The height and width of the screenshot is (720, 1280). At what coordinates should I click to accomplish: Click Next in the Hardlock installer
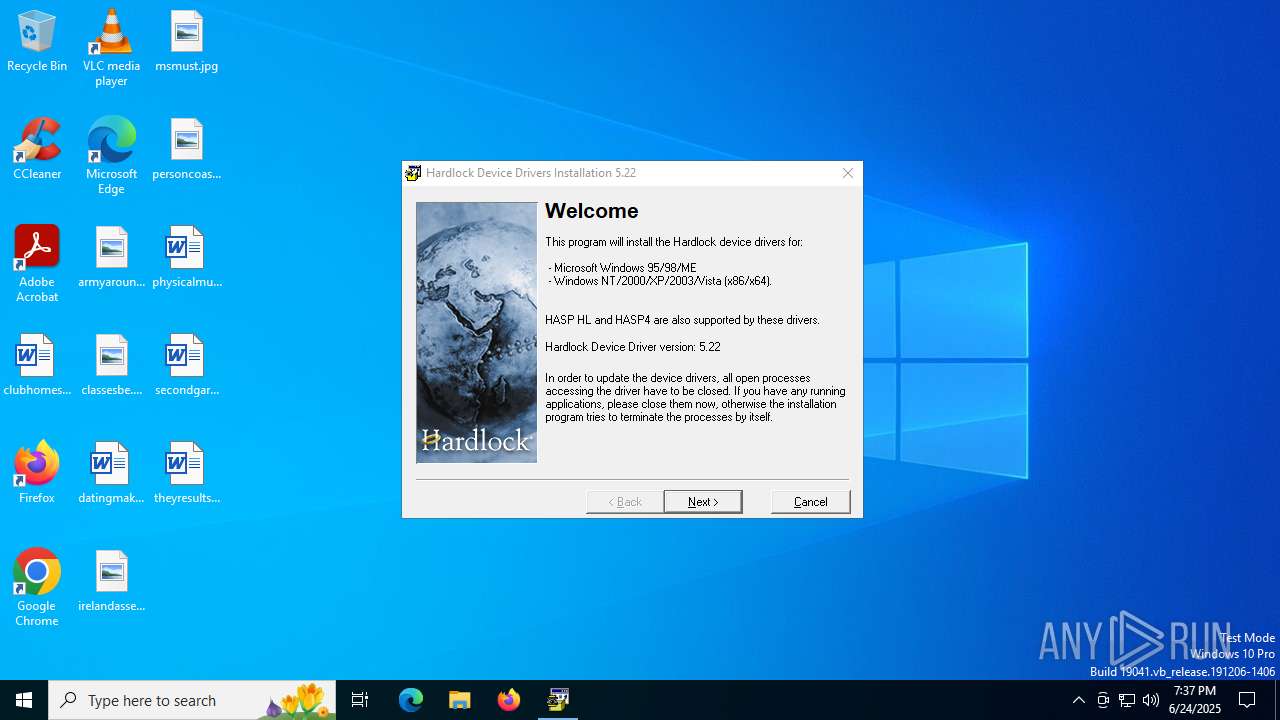tap(703, 501)
